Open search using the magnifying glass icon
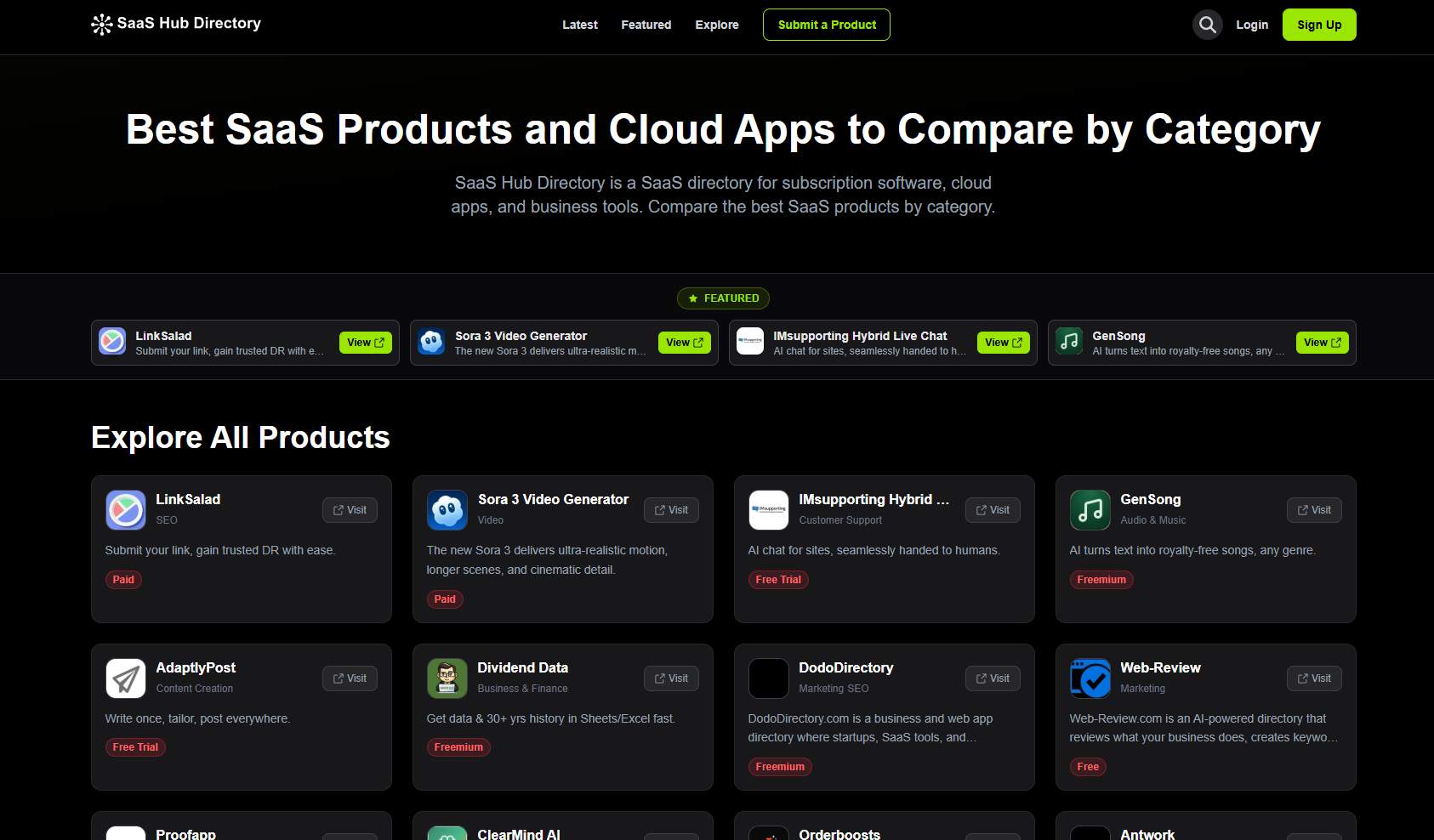Screen dimensions: 1434x840 click(1207, 25)
